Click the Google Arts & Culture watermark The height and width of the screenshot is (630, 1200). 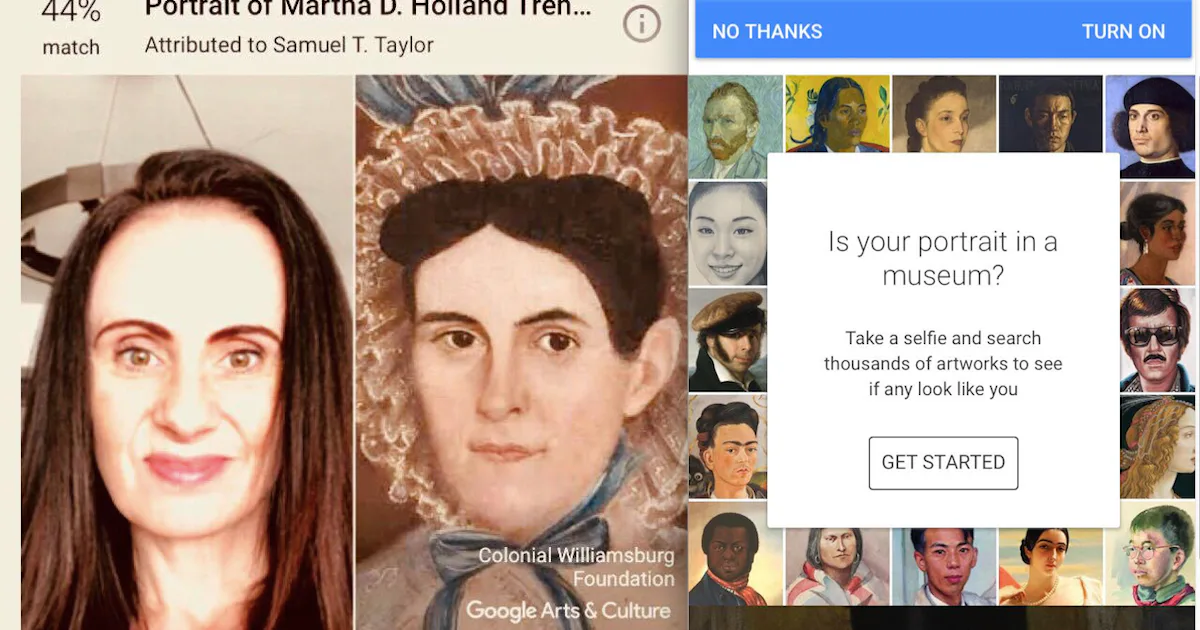tap(568, 609)
